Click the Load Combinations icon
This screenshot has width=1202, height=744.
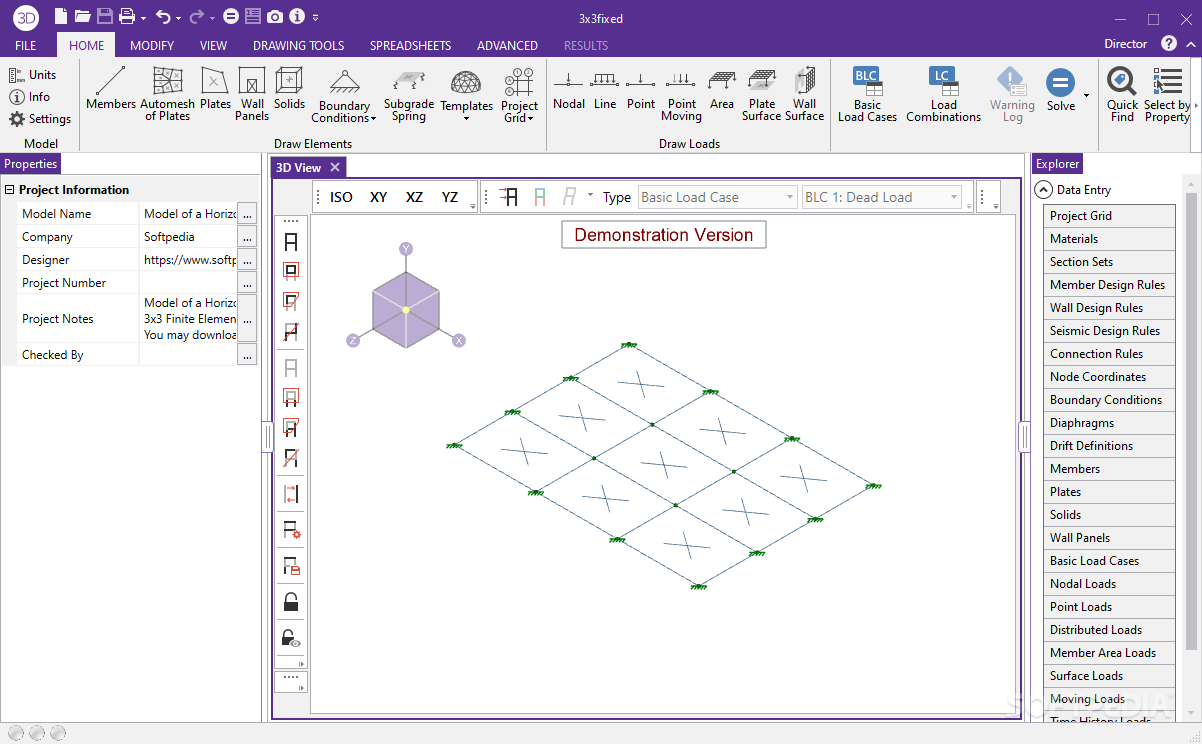942,95
